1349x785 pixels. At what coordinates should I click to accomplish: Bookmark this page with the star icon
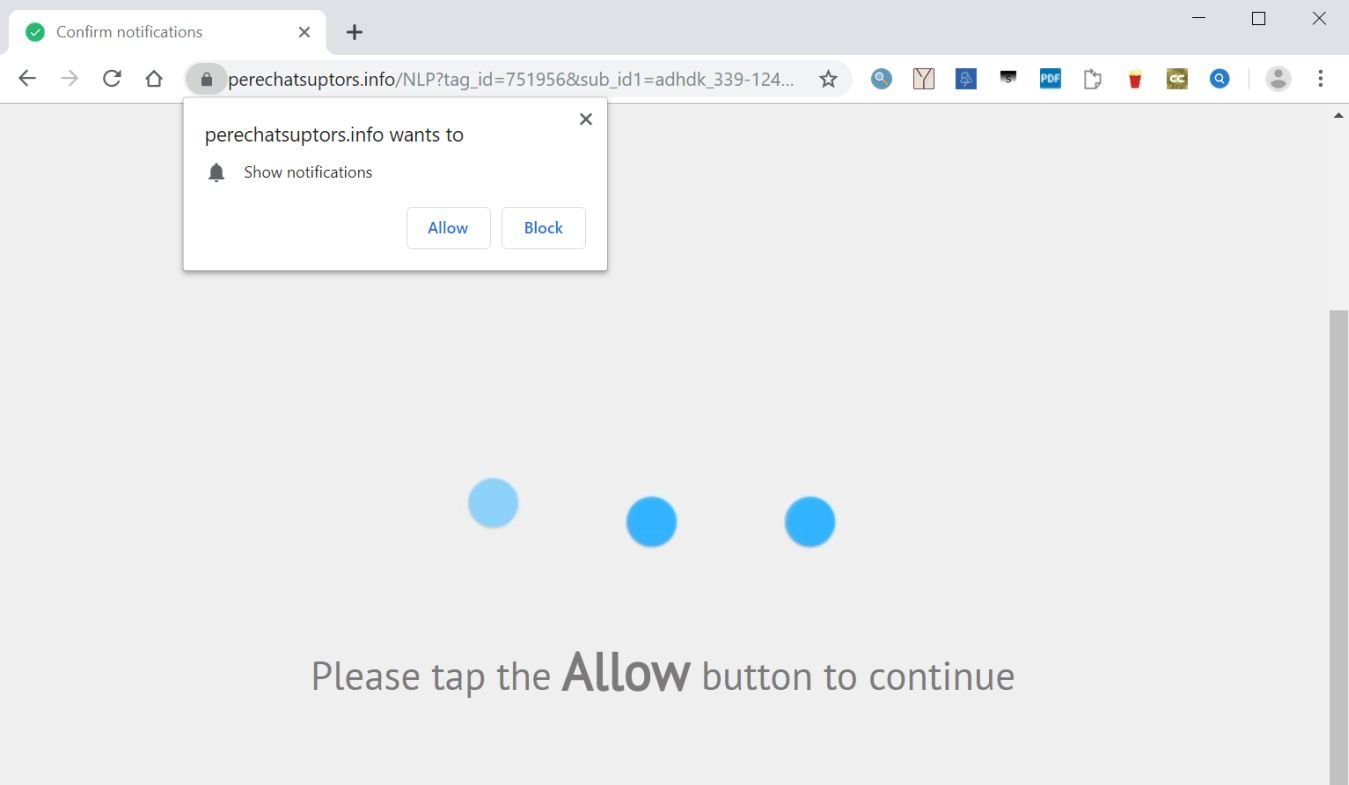pos(828,79)
